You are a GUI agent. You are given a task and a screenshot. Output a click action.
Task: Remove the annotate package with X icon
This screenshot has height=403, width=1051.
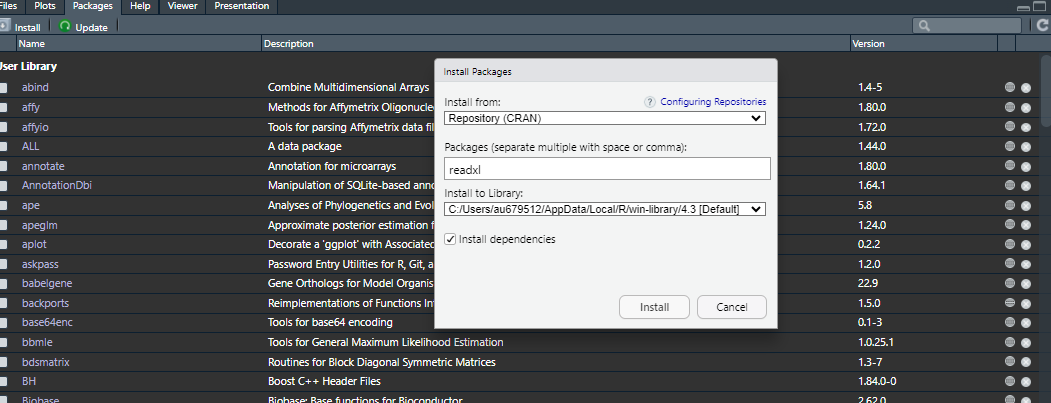[x=1025, y=166]
